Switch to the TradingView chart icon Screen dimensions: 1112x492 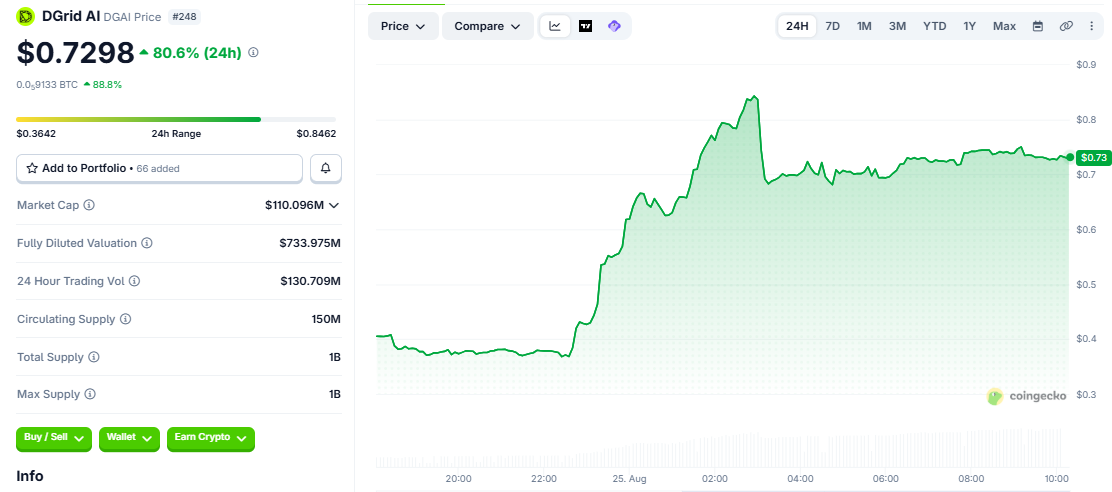(x=585, y=26)
